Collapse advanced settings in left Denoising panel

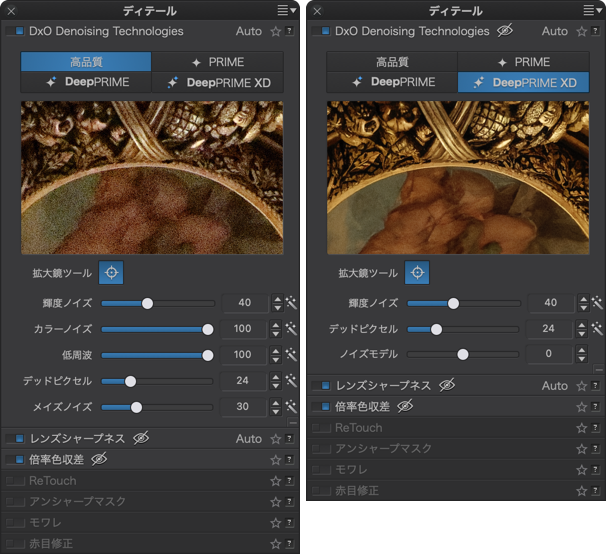pos(293,423)
